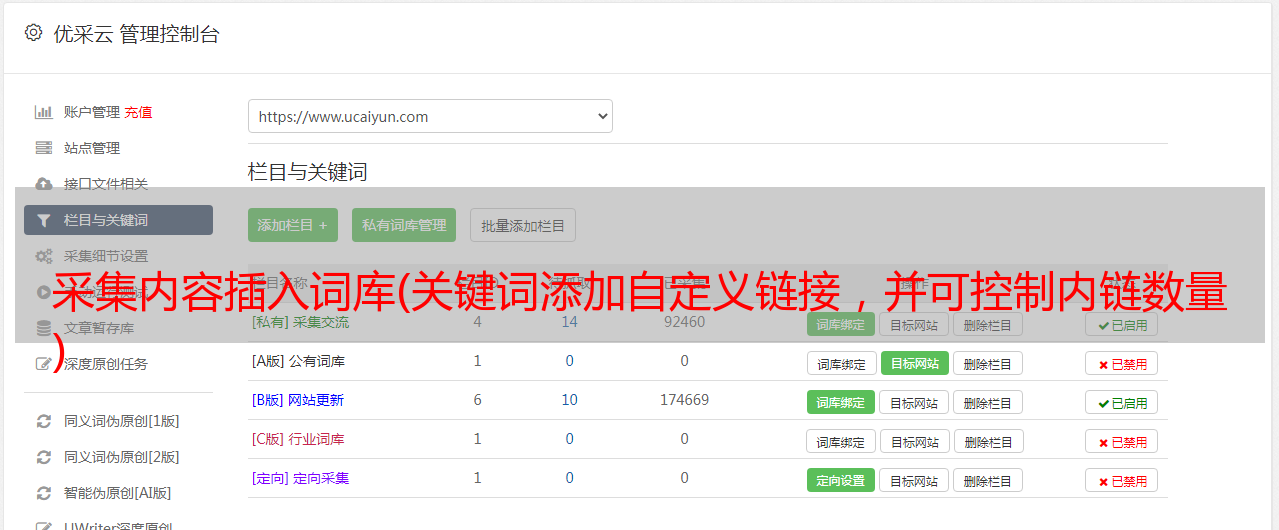Click the refresh icon of 智能伪原创[AI版]
The height and width of the screenshot is (530, 1279).
click(43, 493)
